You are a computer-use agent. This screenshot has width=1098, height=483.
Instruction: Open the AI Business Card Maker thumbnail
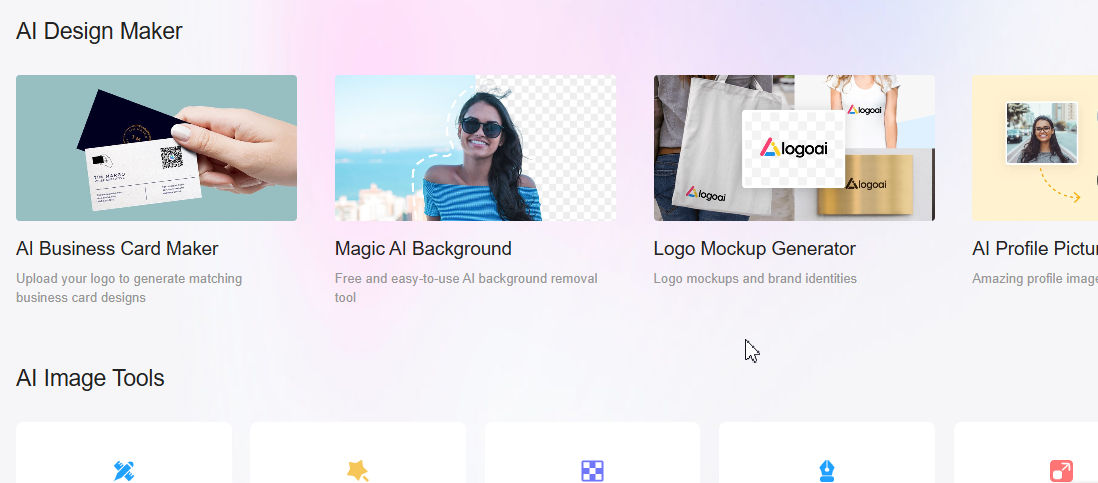coord(156,148)
